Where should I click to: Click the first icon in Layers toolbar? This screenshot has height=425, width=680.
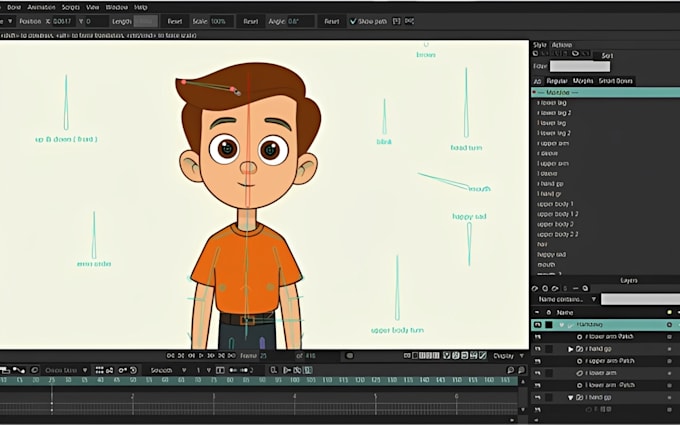(x=535, y=288)
